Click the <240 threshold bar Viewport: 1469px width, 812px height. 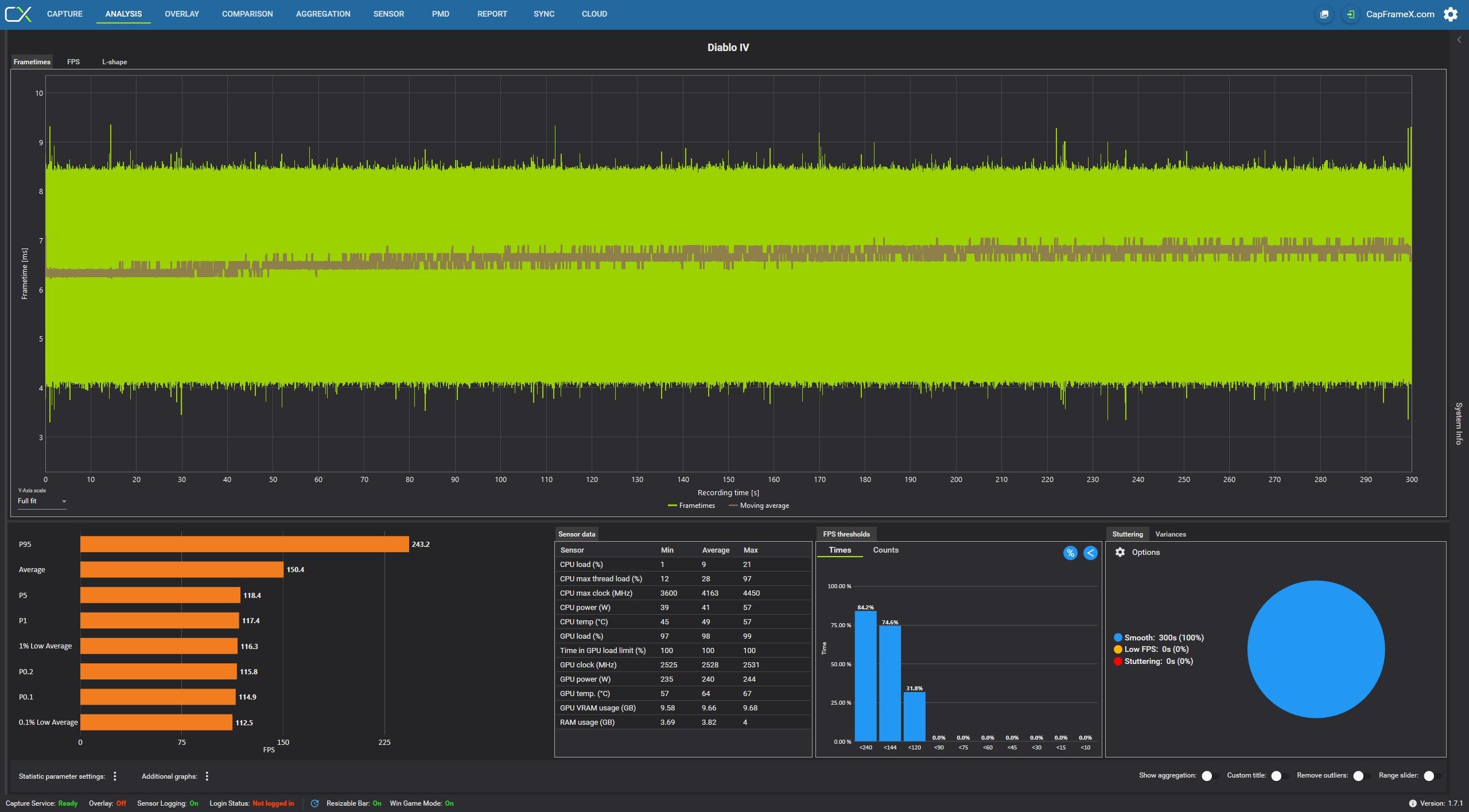point(865,676)
